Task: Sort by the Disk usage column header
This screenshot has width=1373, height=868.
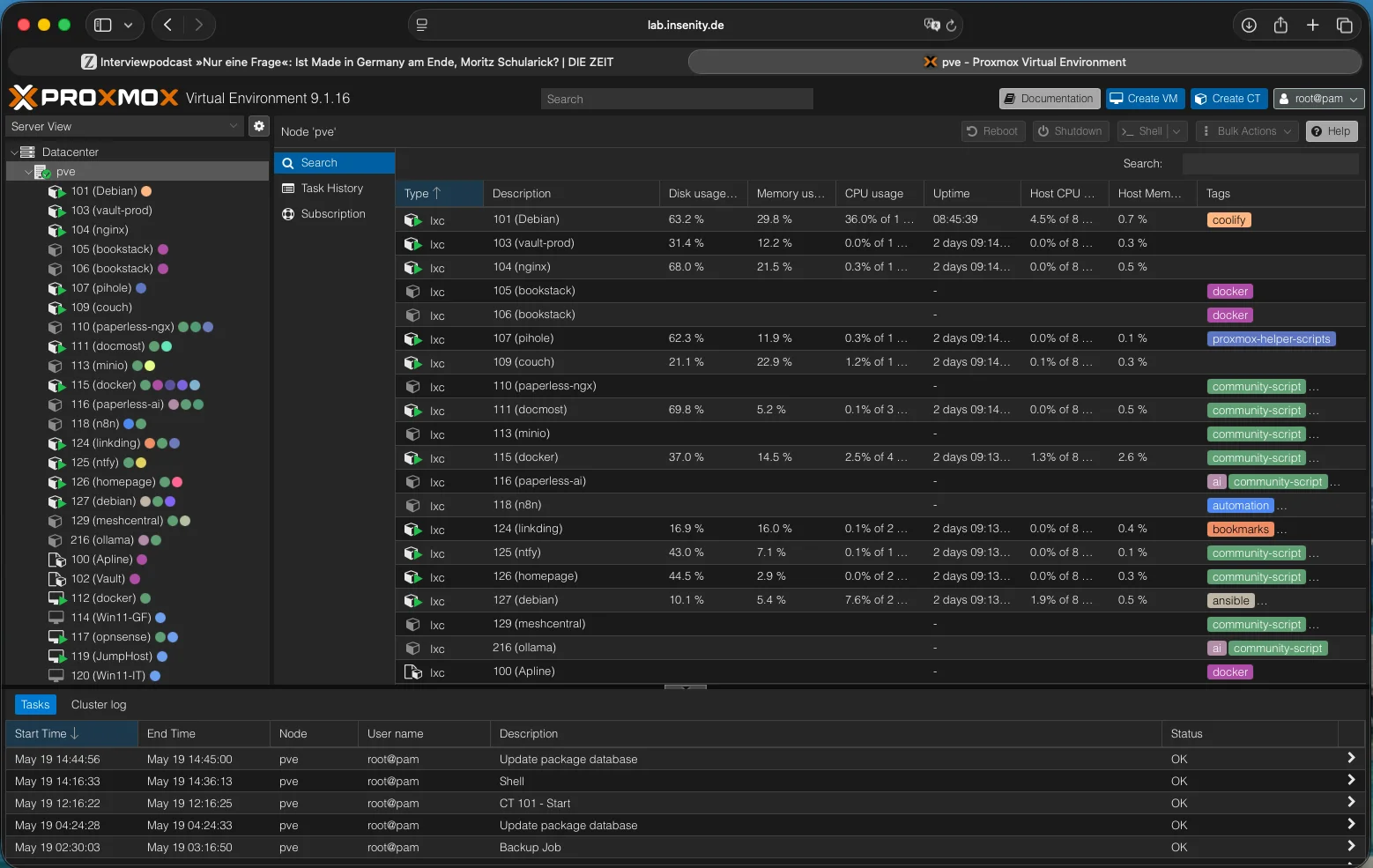Action: 702,194
